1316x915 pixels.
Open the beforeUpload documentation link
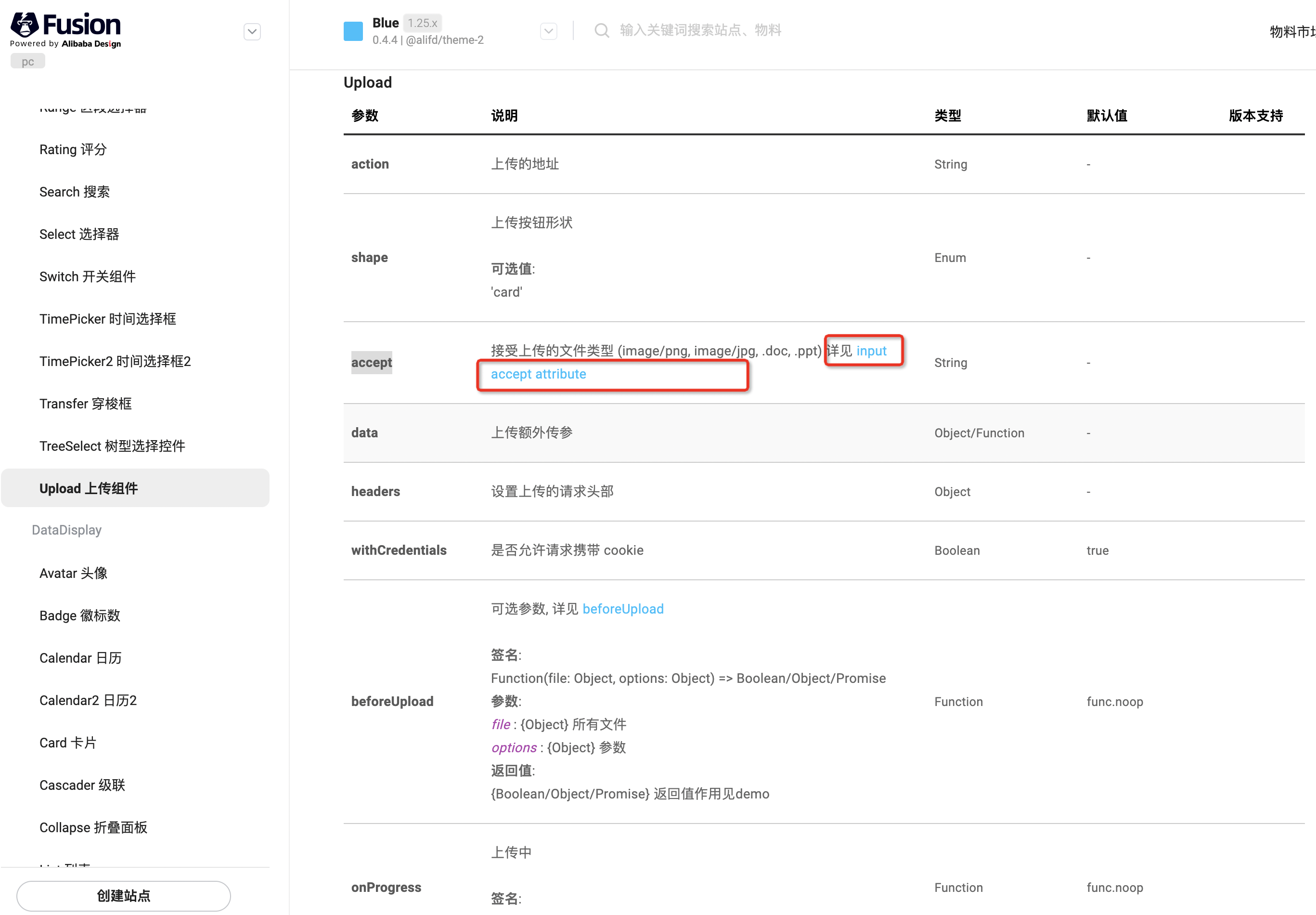pyautogui.click(x=623, y=609)
